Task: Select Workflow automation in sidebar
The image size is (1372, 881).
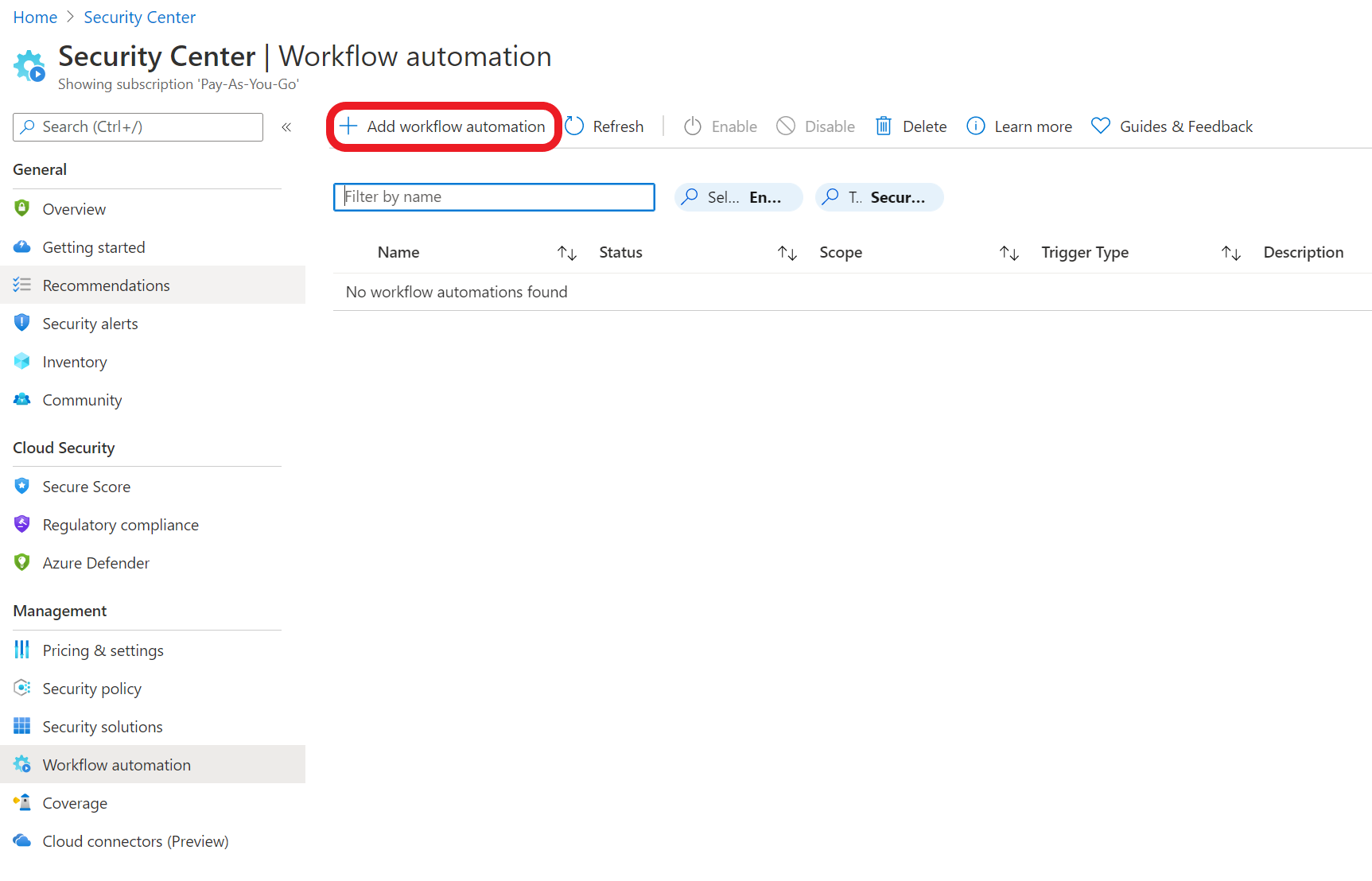Action: [153, 765]
